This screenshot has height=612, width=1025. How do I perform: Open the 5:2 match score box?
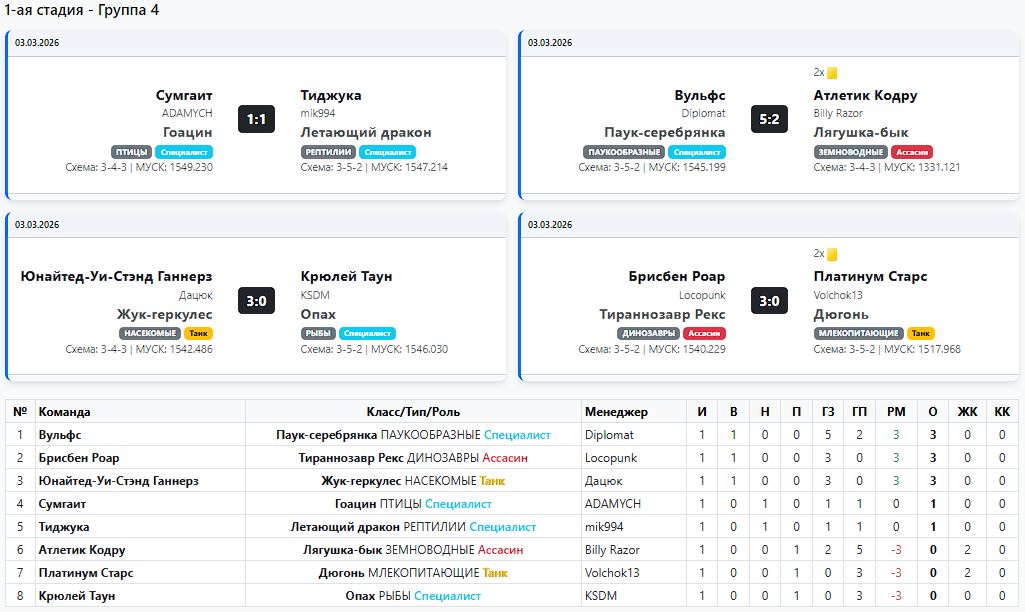pyautogui.click(x=769, y=120)
